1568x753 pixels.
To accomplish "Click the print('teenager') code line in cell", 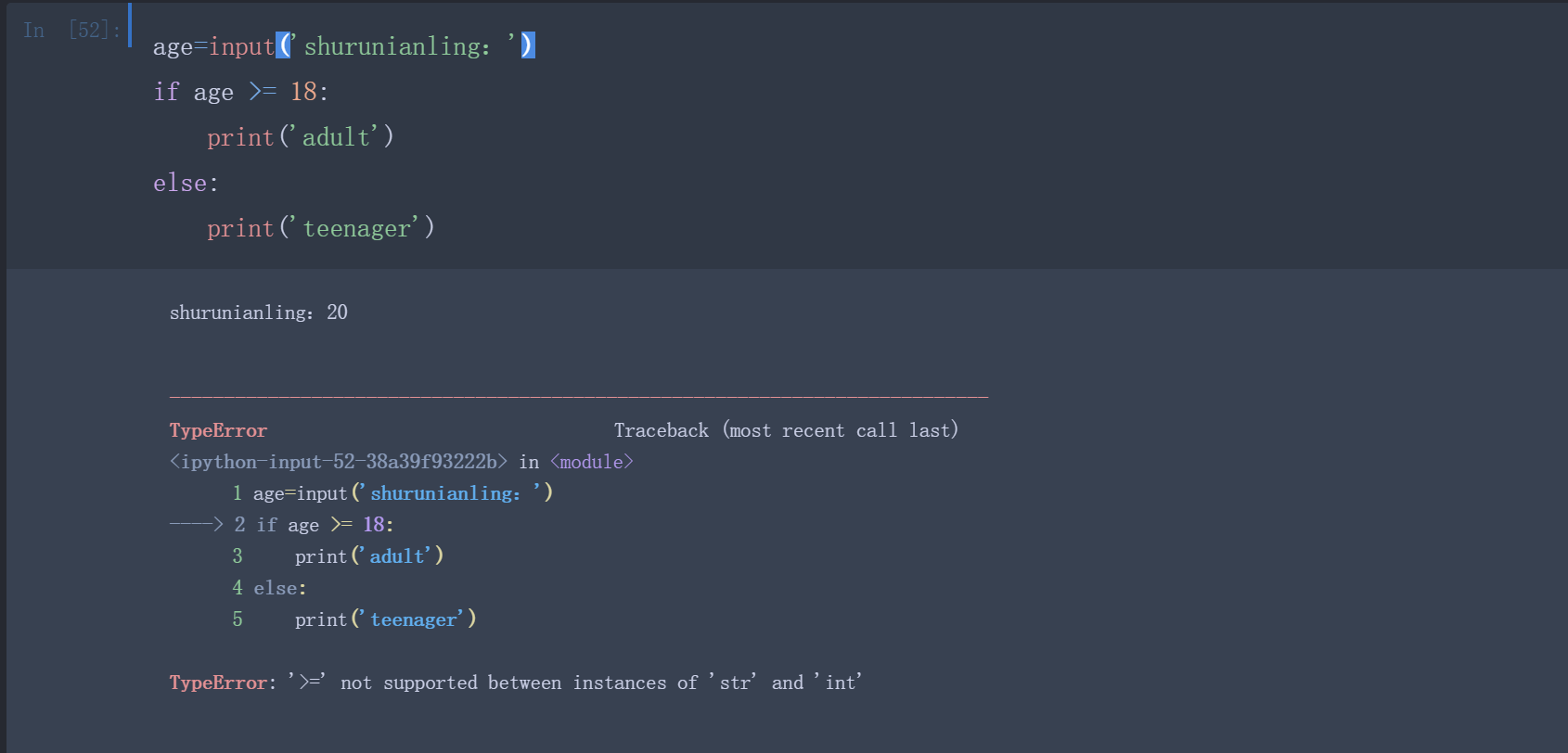I will pos(321,228).
